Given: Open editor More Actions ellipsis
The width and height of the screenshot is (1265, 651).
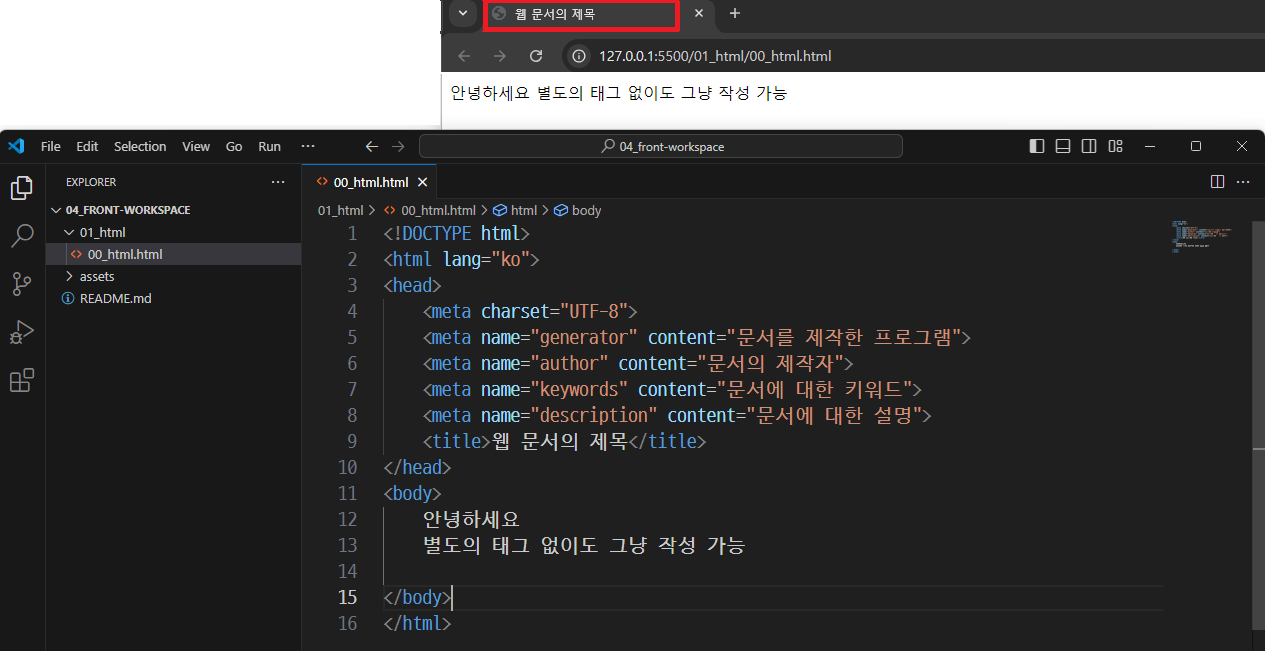Looking at the screenshot, I should coord(1243,182).
